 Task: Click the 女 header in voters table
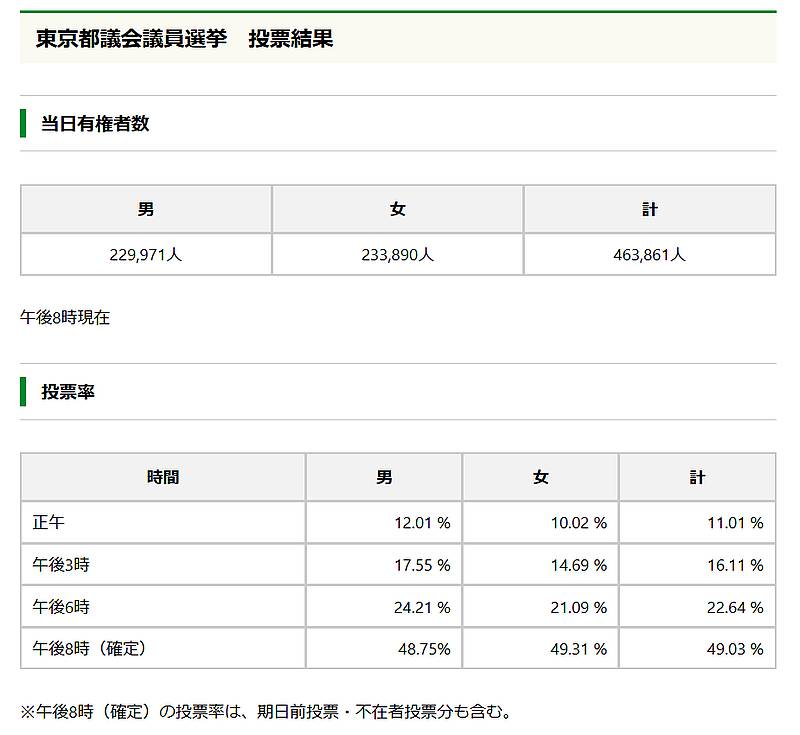point(397,209)
